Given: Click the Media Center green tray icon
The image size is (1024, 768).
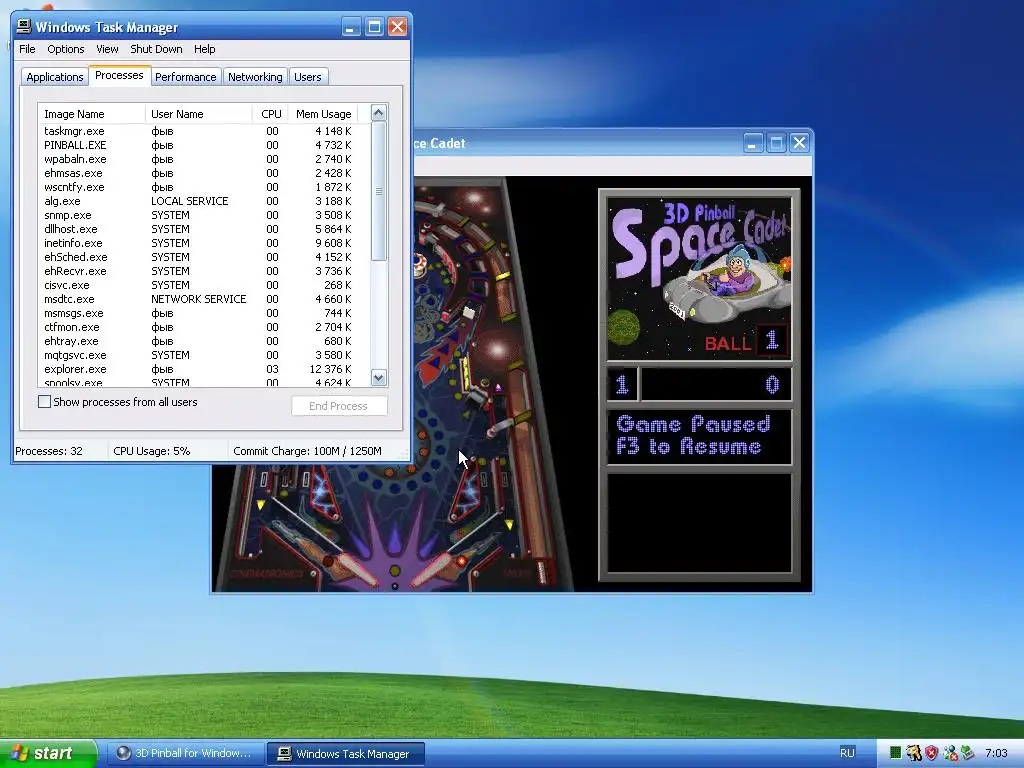Looking at the screenshot, I should click(x=967, y=753).
